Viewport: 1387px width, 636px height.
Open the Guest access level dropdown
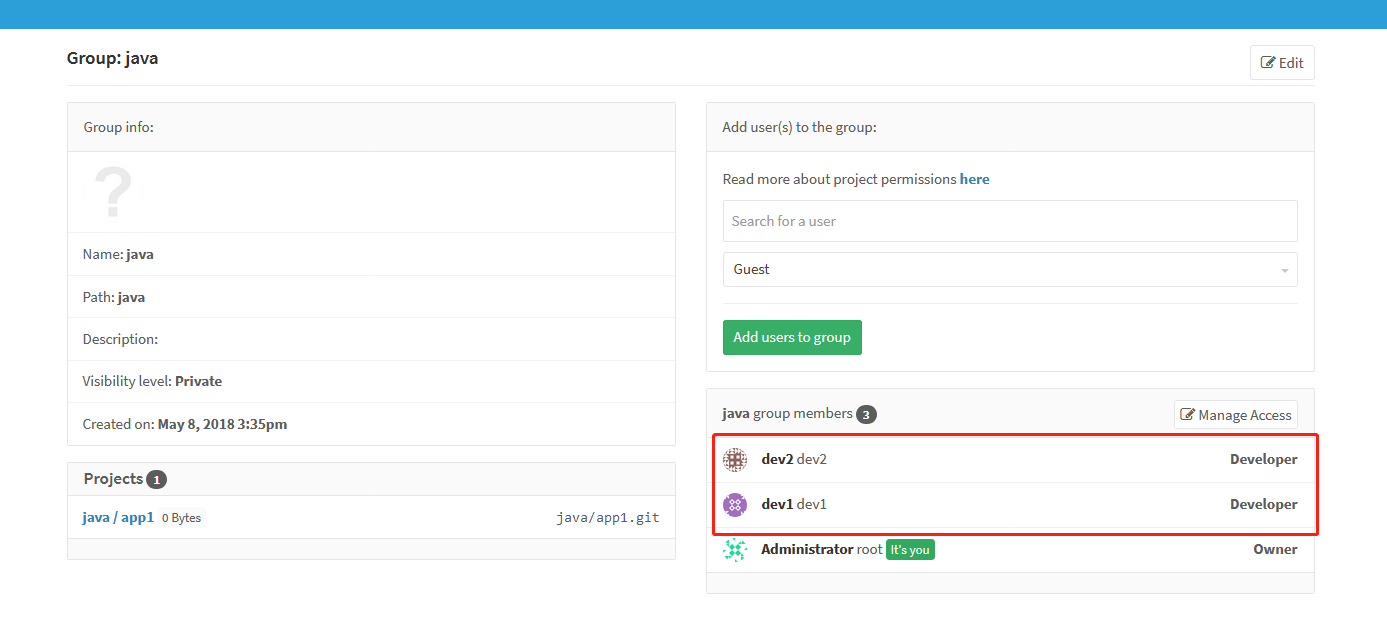coord(1010,270)
